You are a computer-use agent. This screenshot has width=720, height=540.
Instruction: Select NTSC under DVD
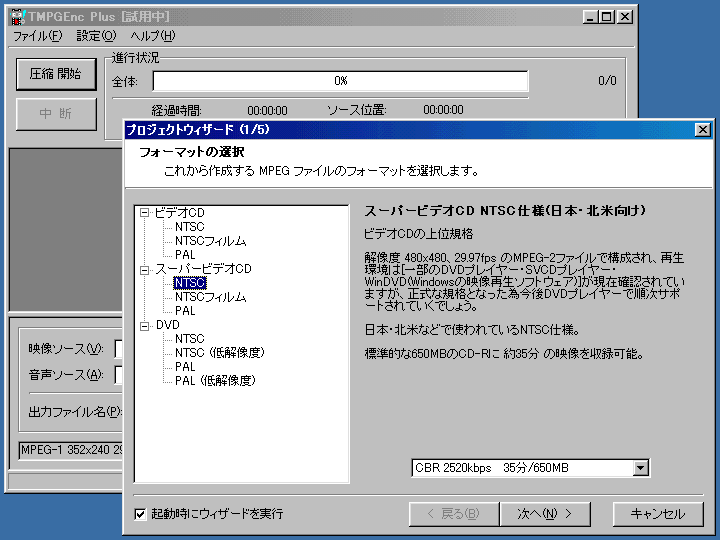click(x=190, y=339)
